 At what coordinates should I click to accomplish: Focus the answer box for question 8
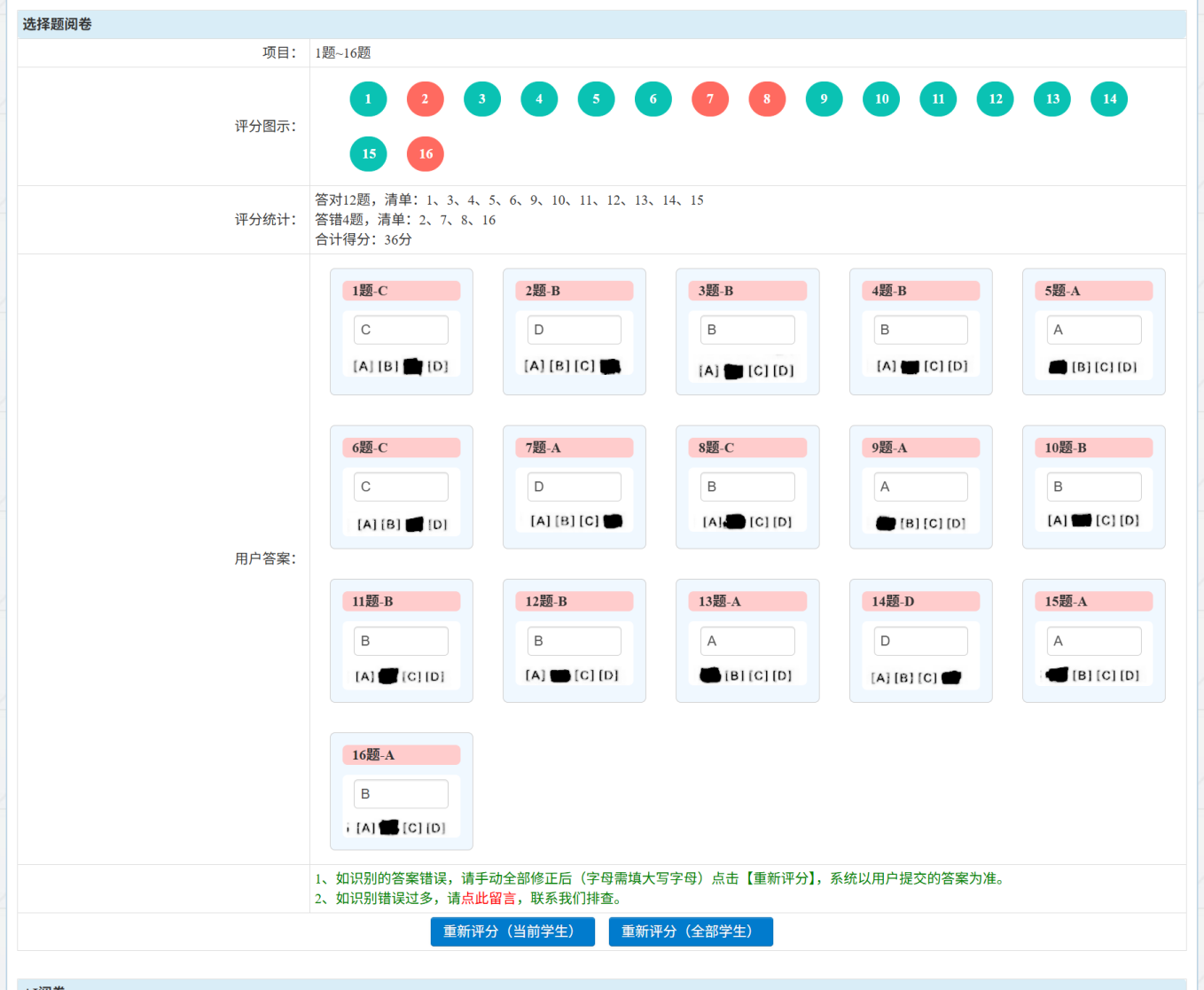(x=747, y=487)
